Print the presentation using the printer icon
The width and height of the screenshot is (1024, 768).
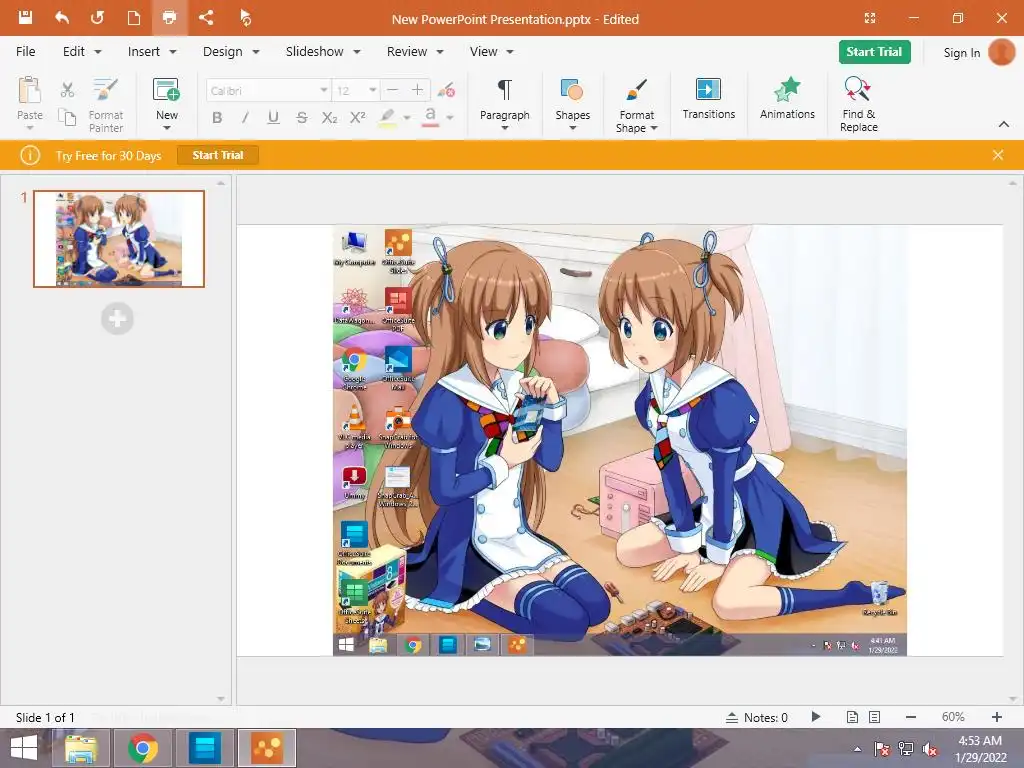(169, 18)
